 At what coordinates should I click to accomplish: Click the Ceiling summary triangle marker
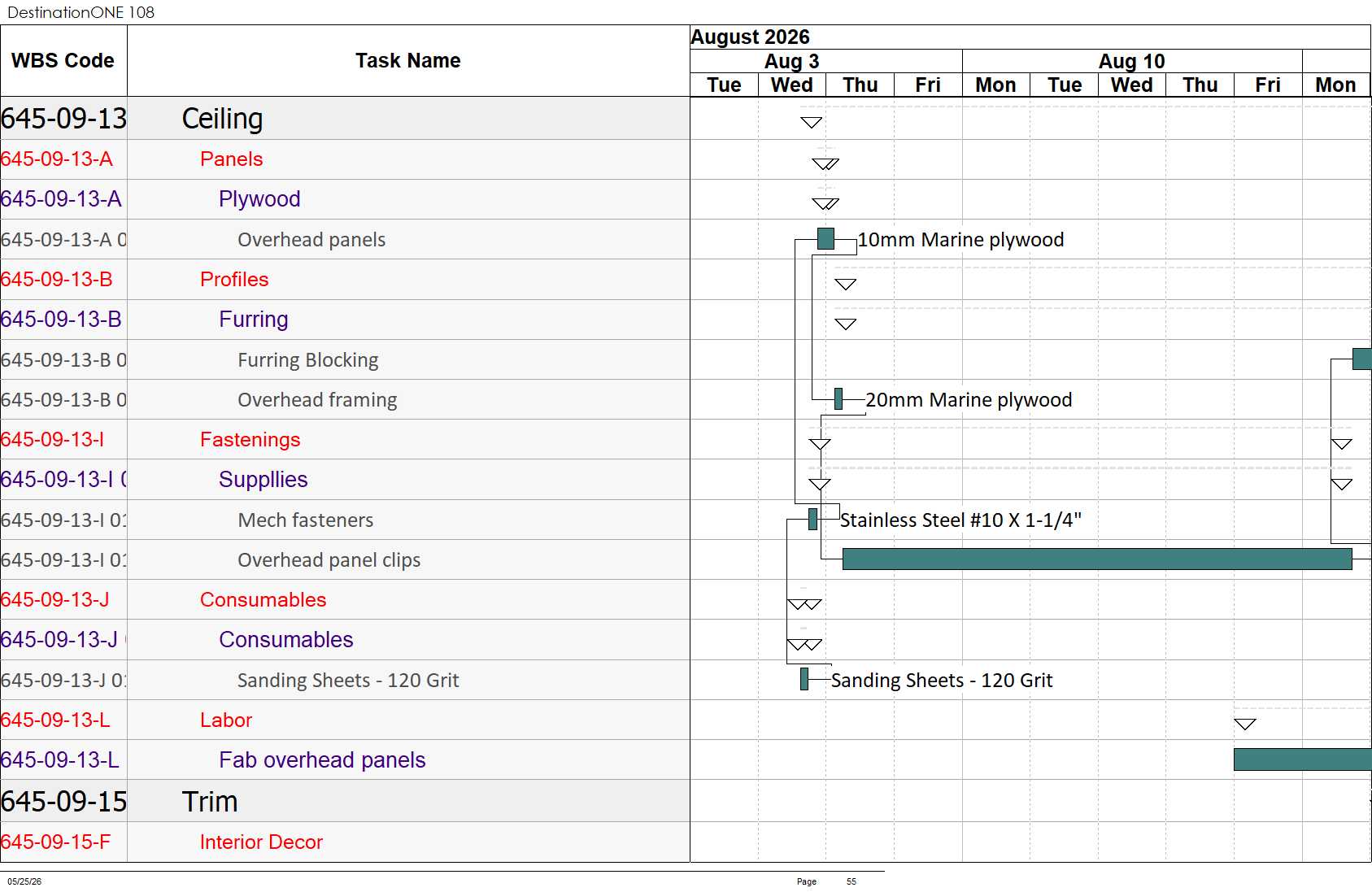(x=811, y=123)
